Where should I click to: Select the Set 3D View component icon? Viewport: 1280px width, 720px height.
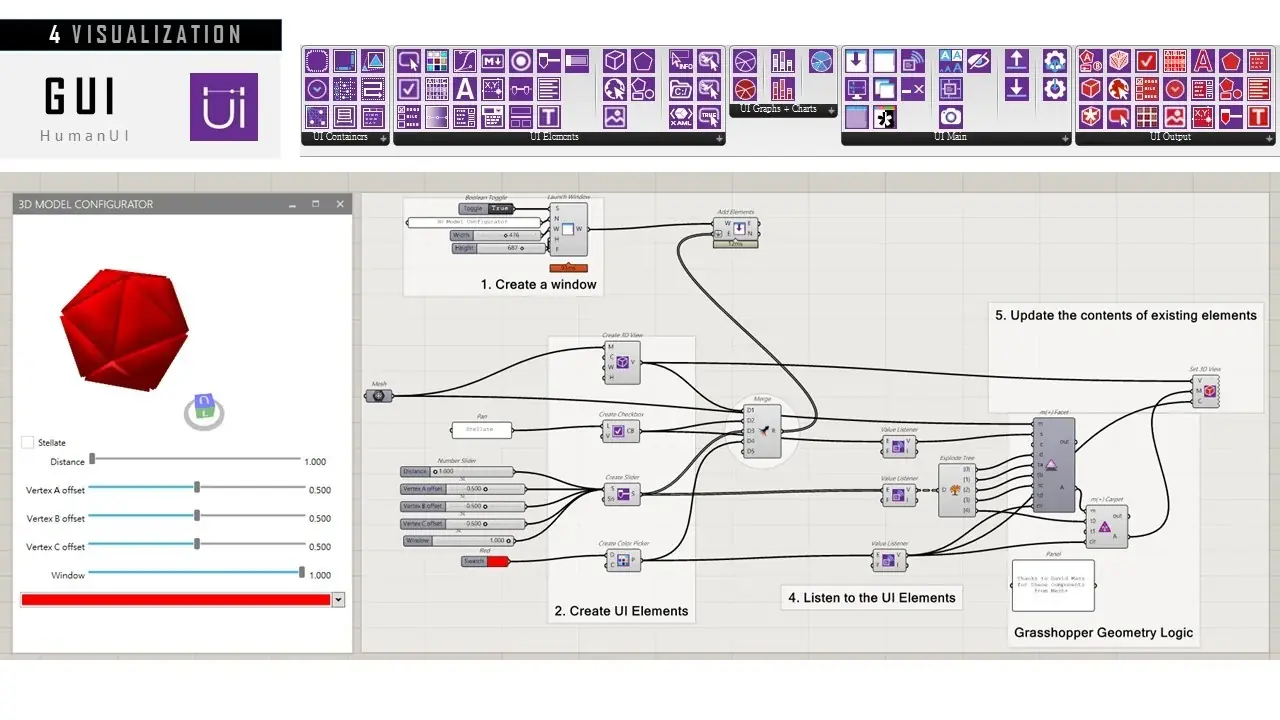coord(1210,390)
